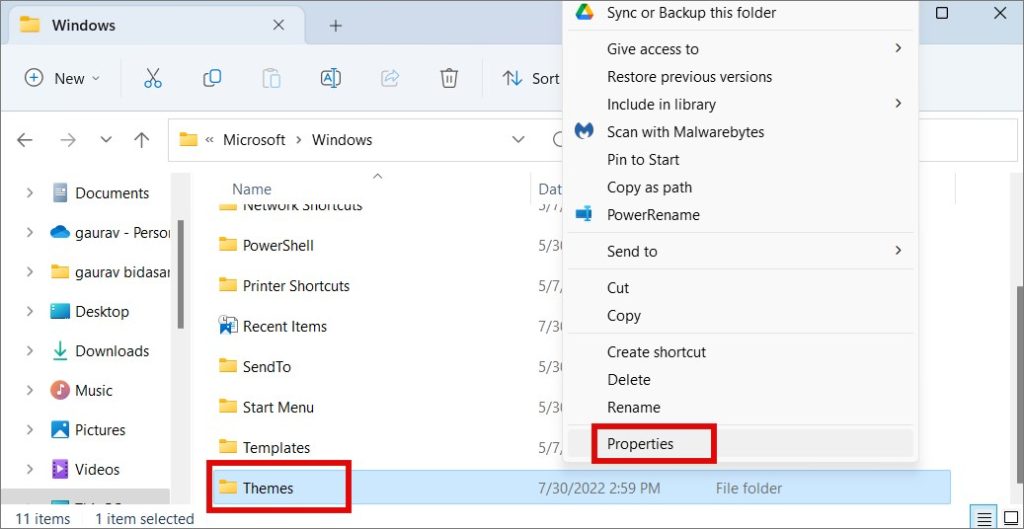Switch to details view layout icon

[x=984, y=517]
